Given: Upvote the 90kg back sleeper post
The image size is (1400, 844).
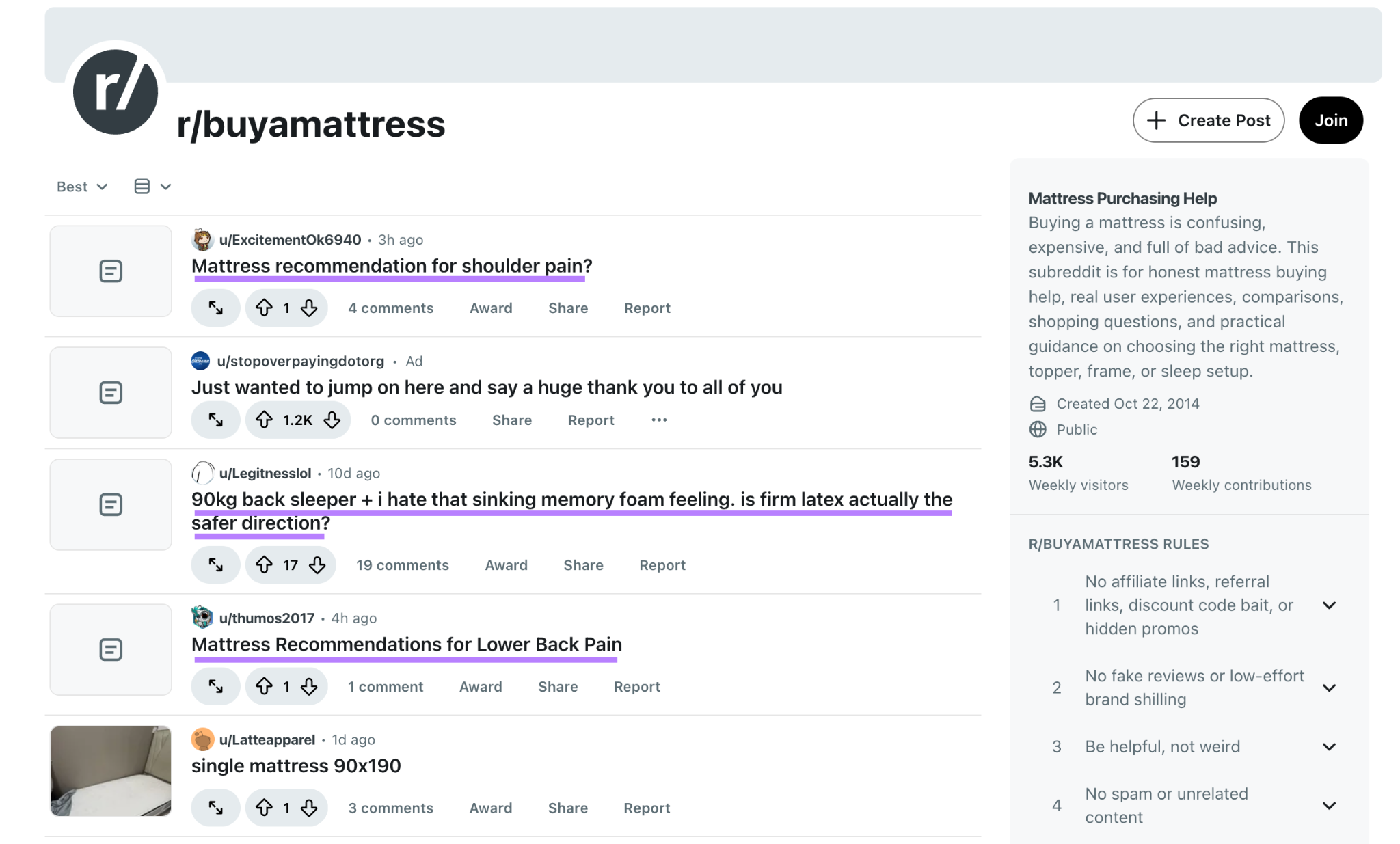Looking at the screenshot, I should click(264, 565).
